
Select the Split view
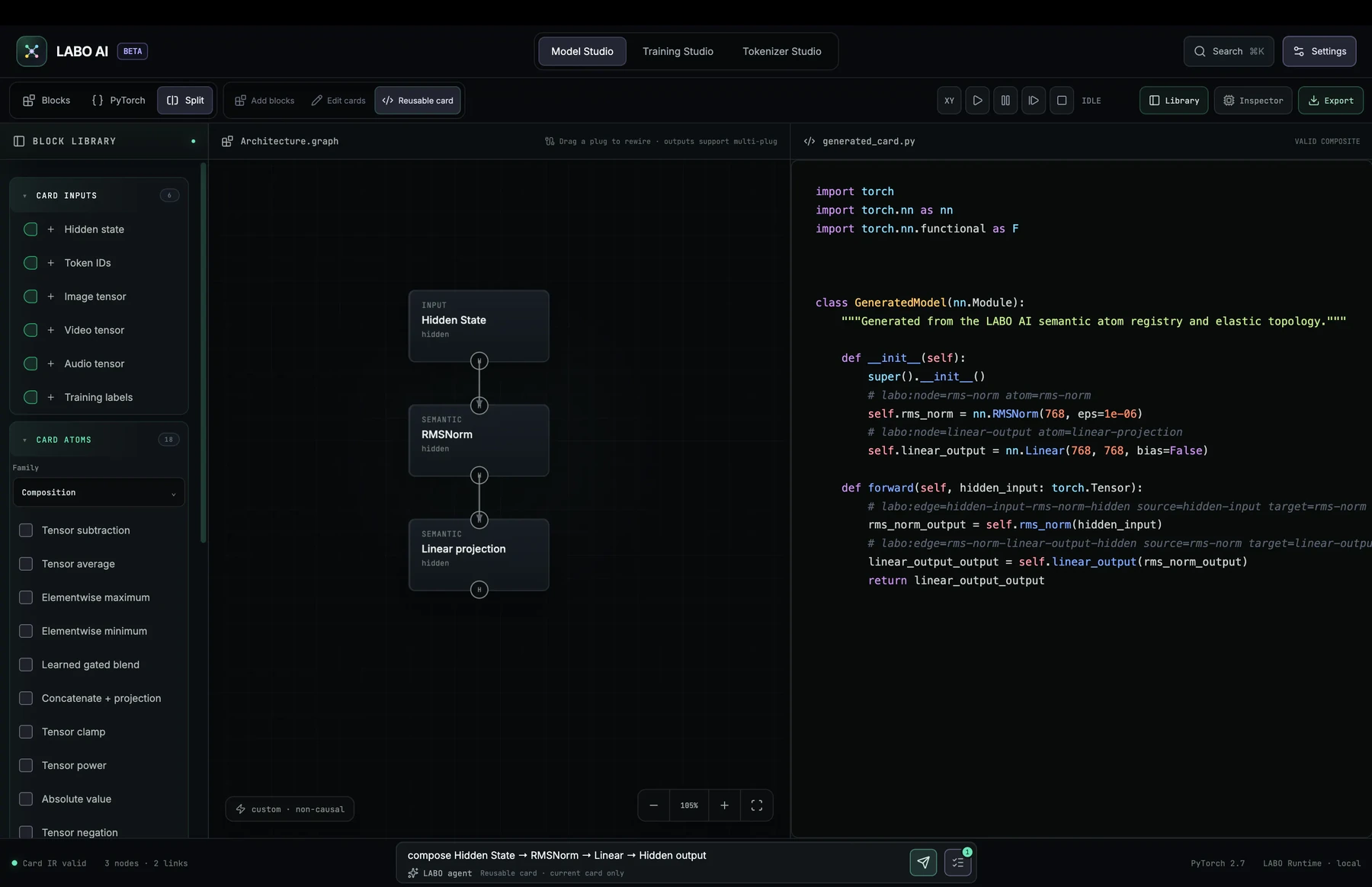pos(185,100)
